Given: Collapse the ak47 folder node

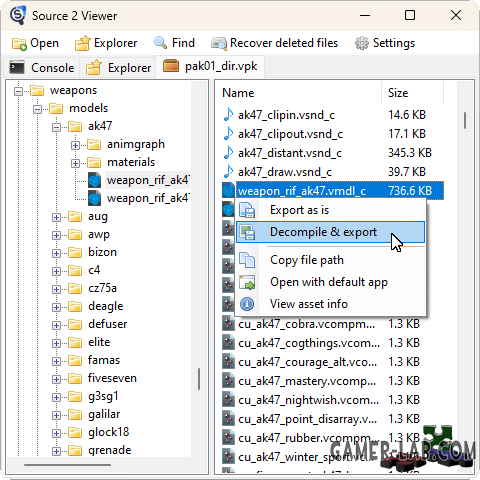Looking at the screenshot, I should click(57, 127).
